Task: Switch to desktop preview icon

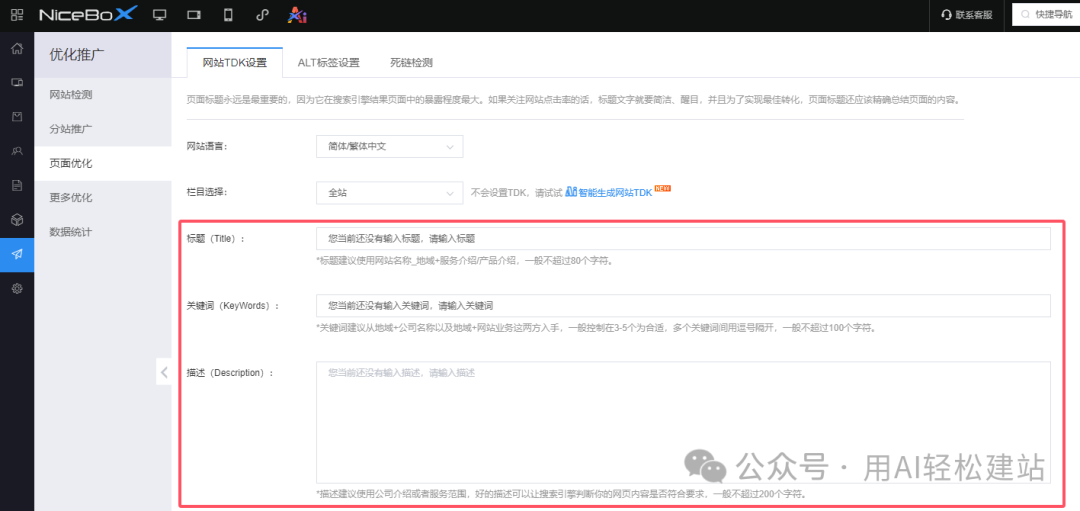Action: click(160, 15)
